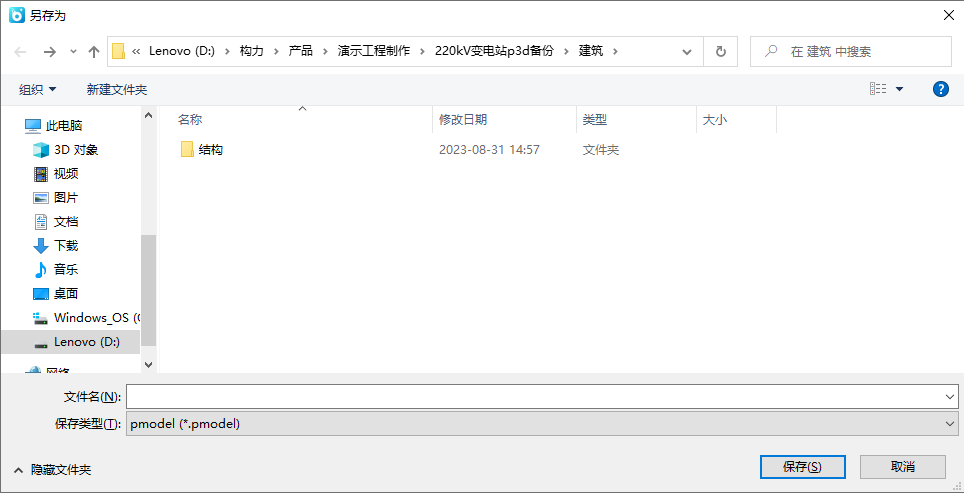The image size is (964, 493).
Task: Go forward using the forward arrow
Action: coord(50,52)
